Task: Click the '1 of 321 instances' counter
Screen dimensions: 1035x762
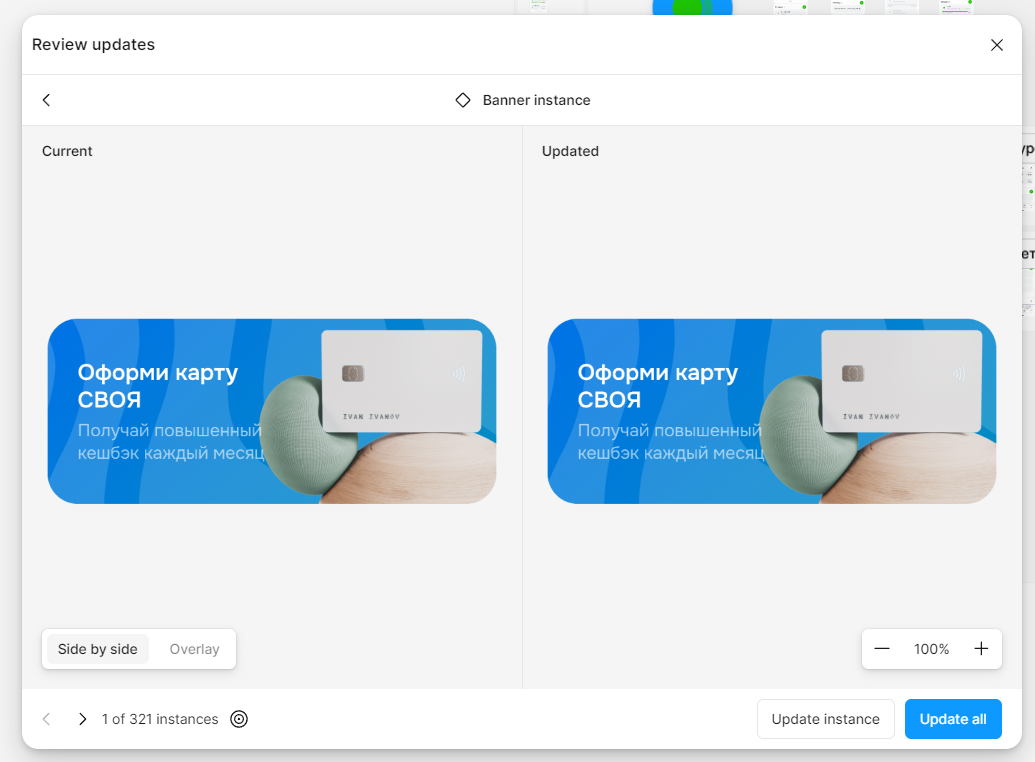Action: (160, 719)
